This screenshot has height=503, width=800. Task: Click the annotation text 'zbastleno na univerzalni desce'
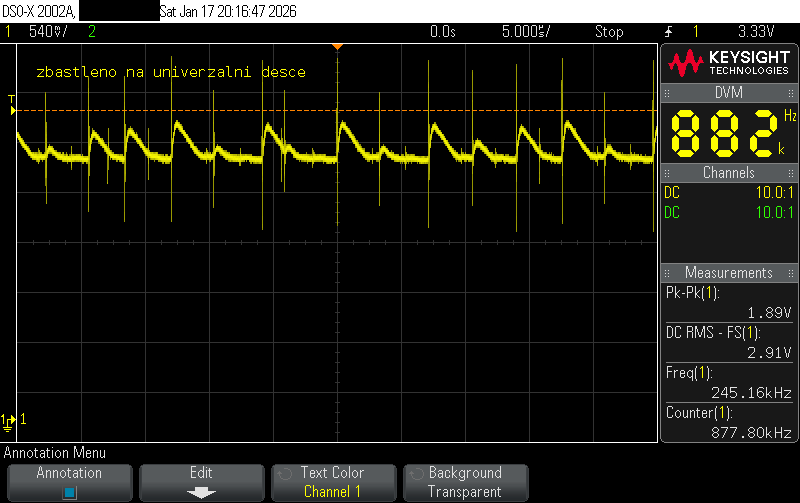pyautogui.click(x=170, y=72)
